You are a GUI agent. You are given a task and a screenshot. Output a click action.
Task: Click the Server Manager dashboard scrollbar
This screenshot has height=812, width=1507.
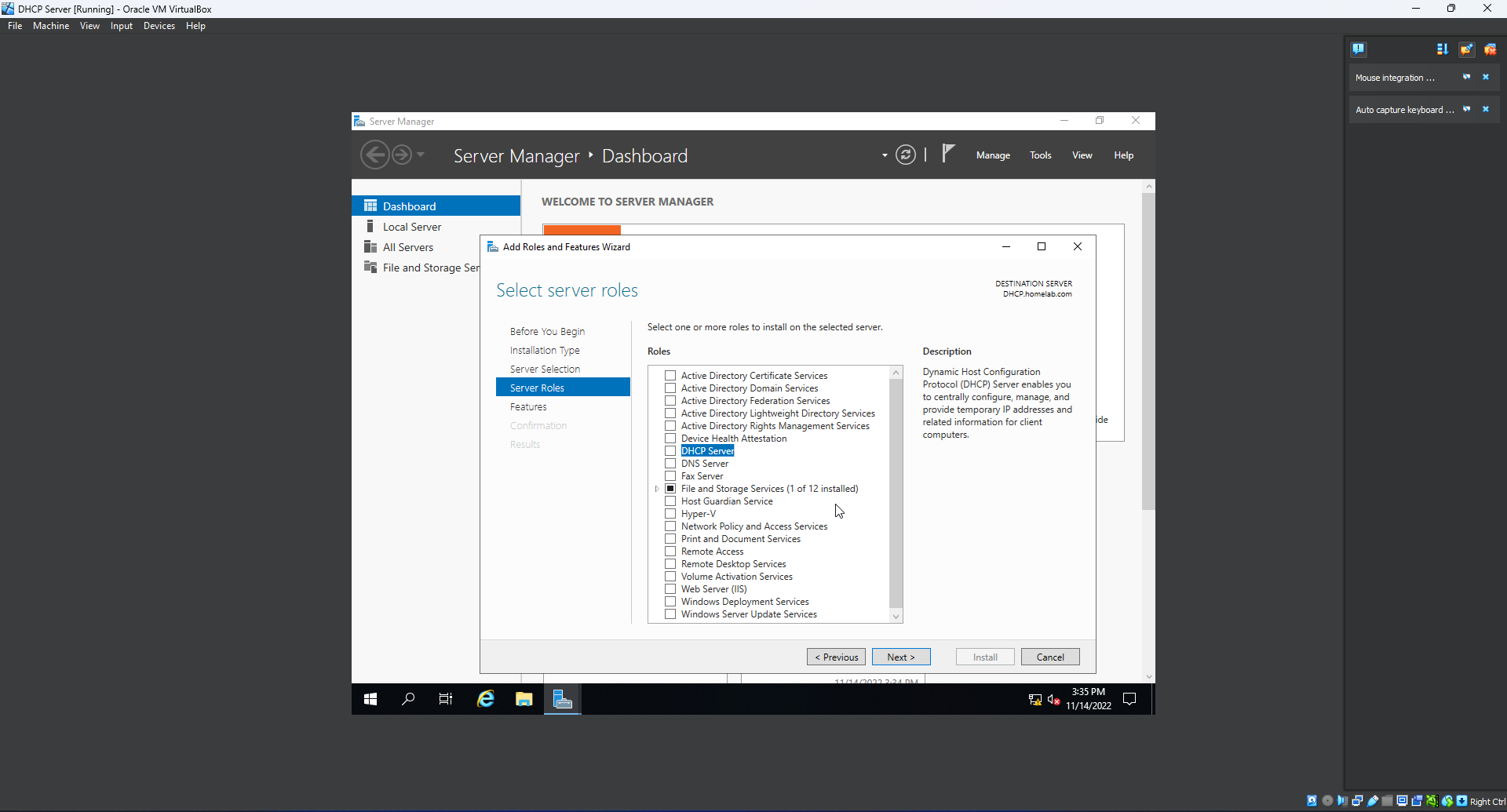(1148, 351)
